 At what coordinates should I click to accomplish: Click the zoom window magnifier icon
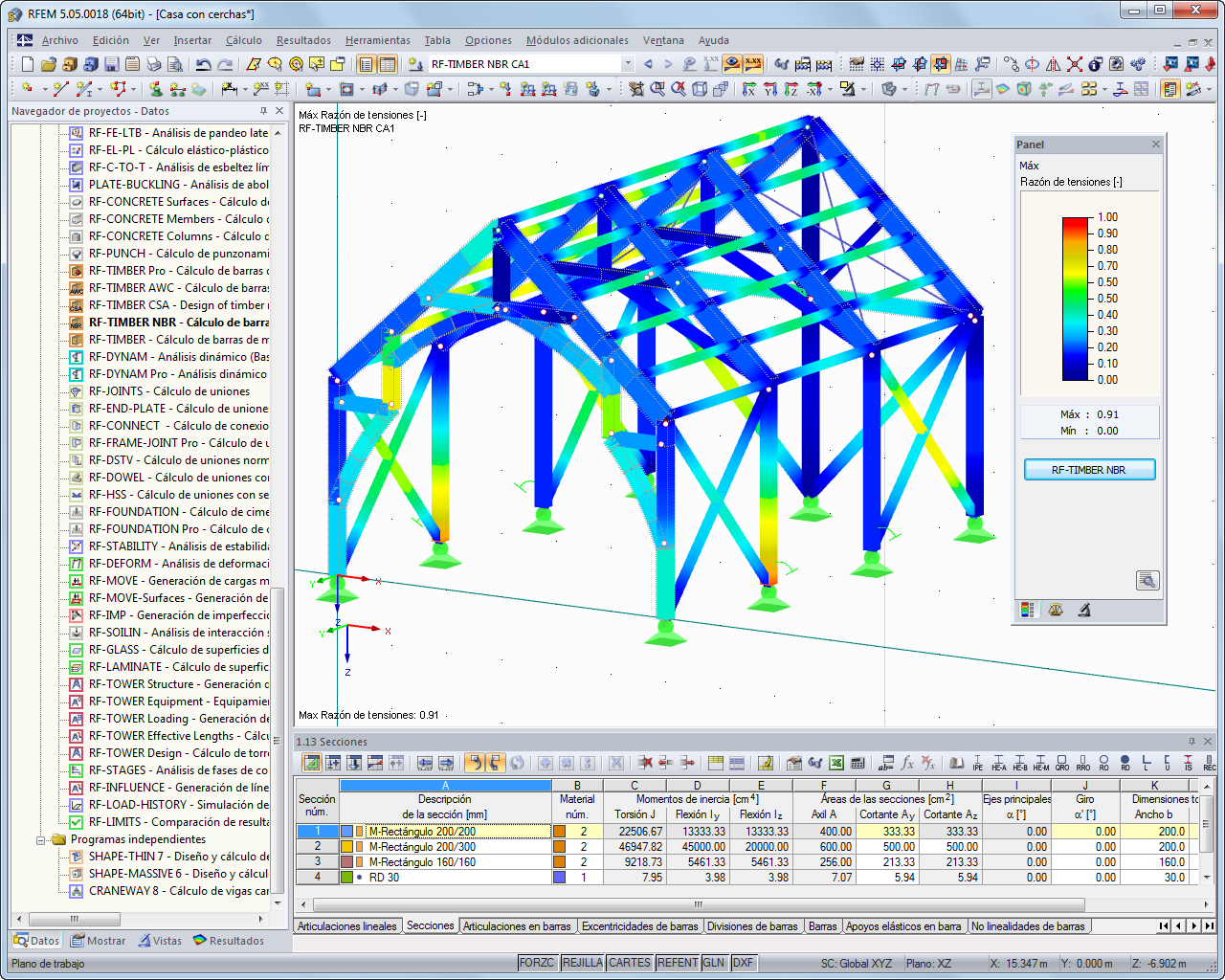tap(657, 89)
